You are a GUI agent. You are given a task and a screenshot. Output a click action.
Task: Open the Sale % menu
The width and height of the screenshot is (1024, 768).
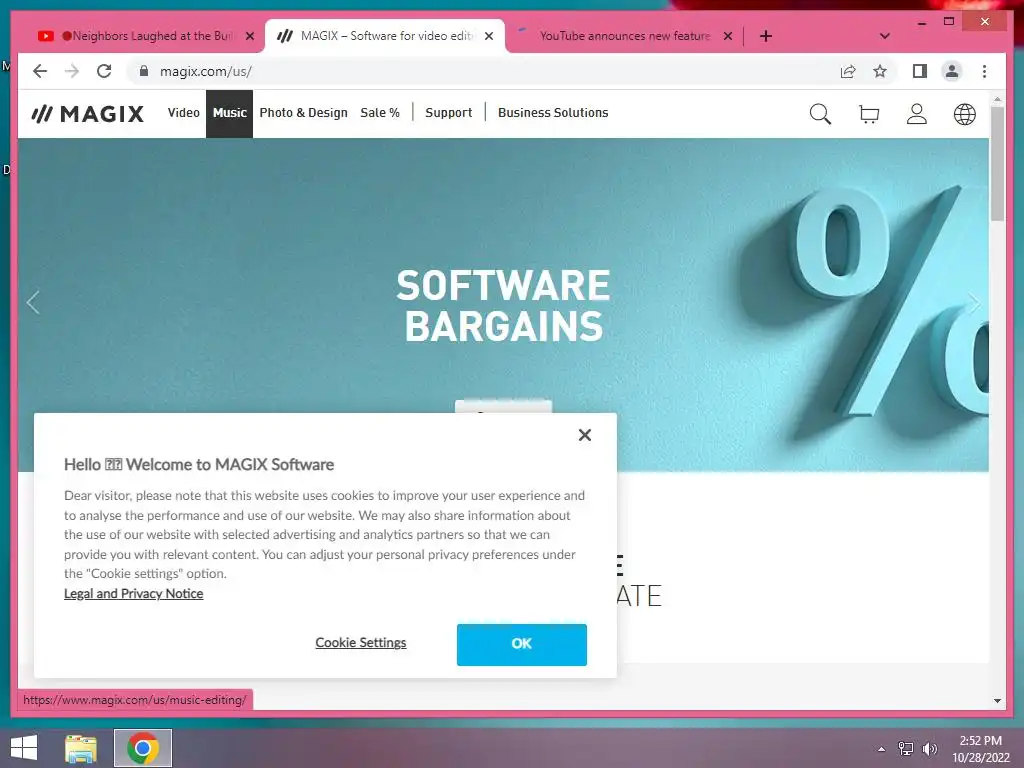pyautogui.click(x=379, y=113)
